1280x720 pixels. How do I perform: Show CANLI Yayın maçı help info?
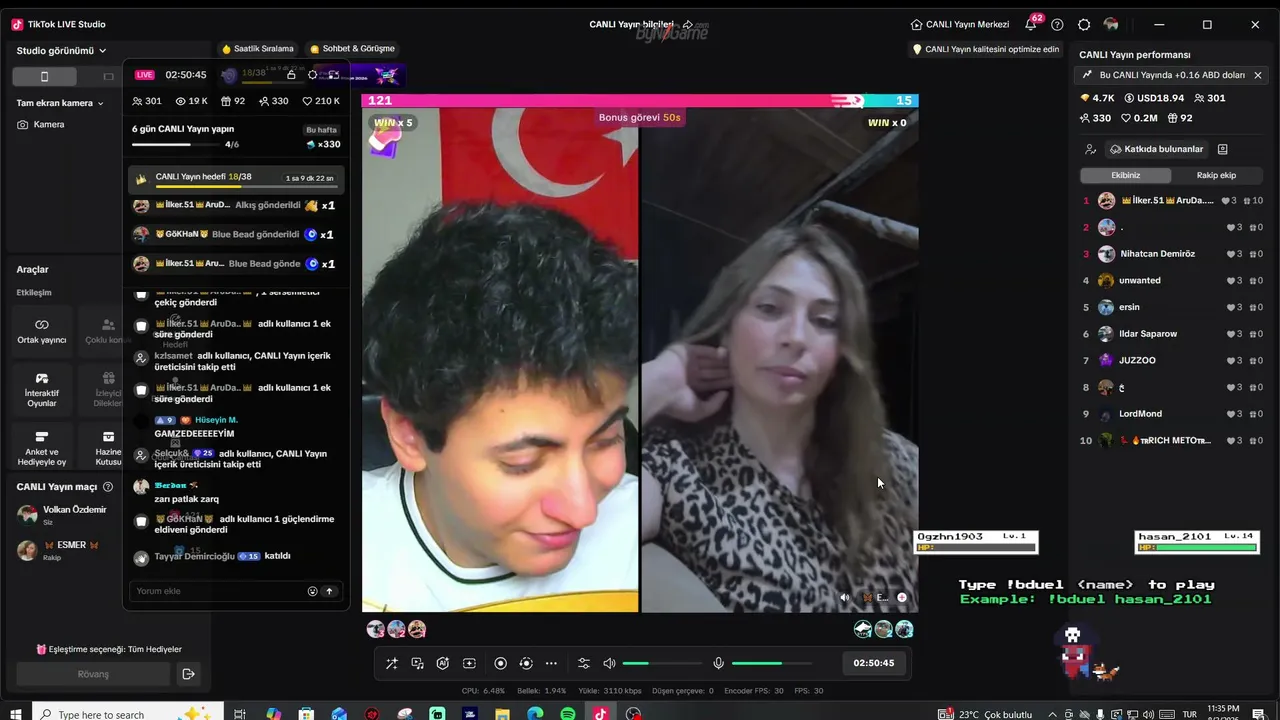click(x=108, y=487)
